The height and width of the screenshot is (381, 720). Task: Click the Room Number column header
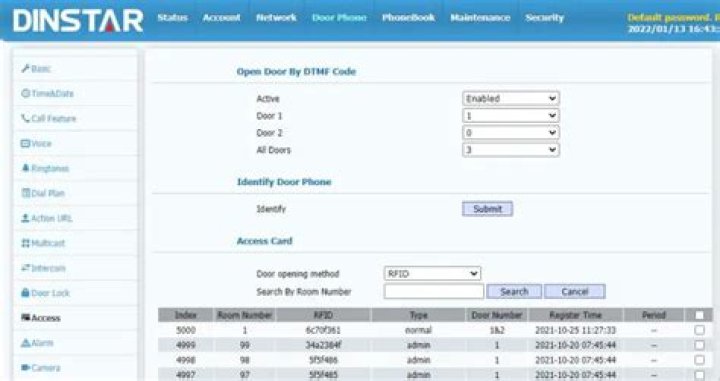tap(245, 315)
